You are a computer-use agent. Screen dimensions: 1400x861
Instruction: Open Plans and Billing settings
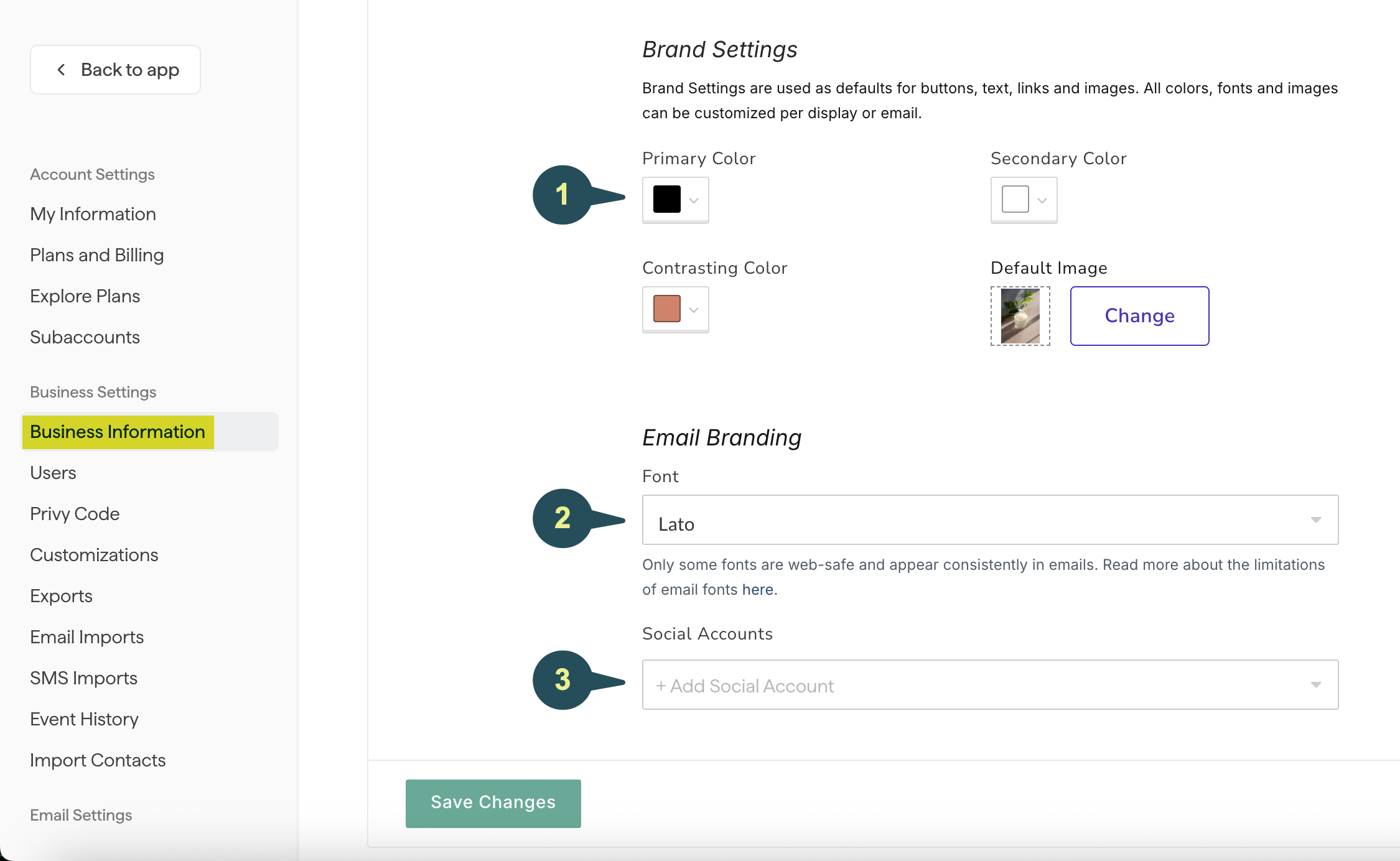click(96, 254)
